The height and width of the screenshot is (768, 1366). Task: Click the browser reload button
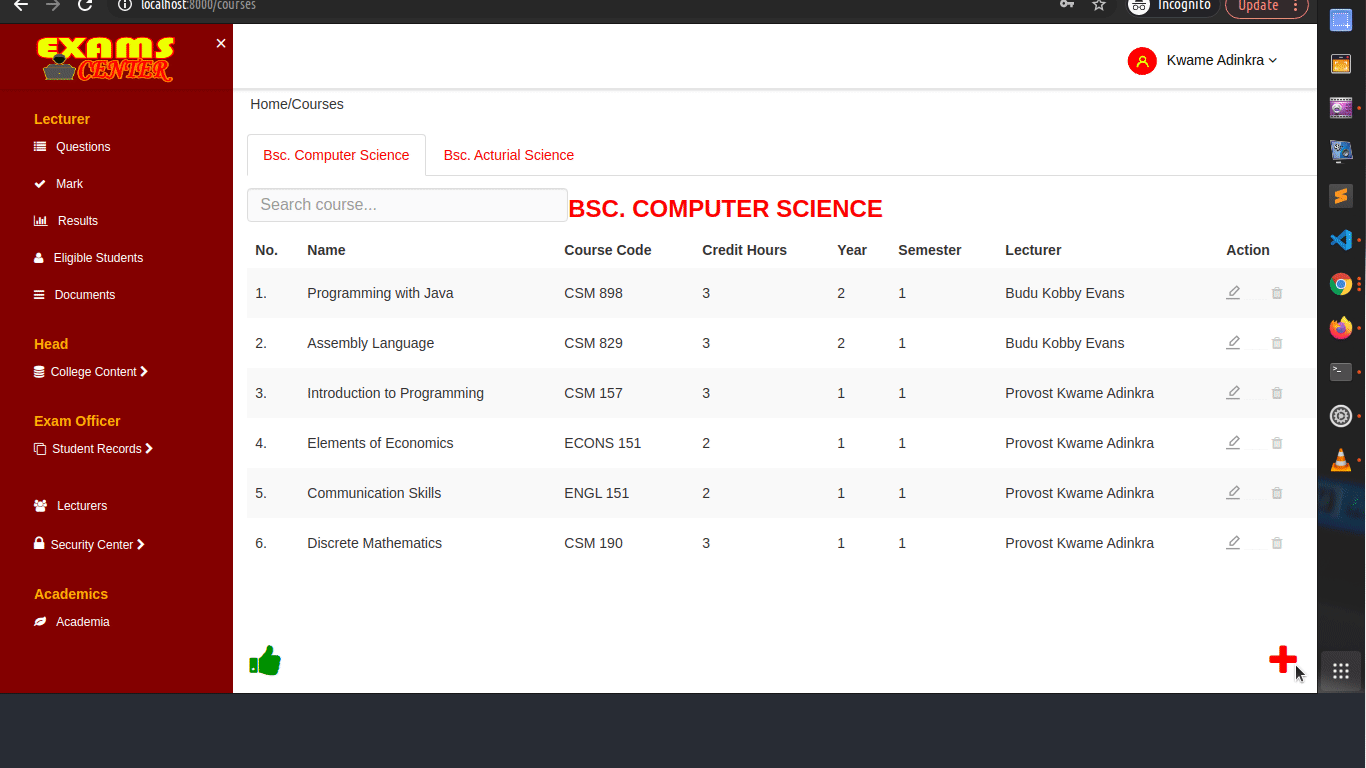click(x=85, y=5)
